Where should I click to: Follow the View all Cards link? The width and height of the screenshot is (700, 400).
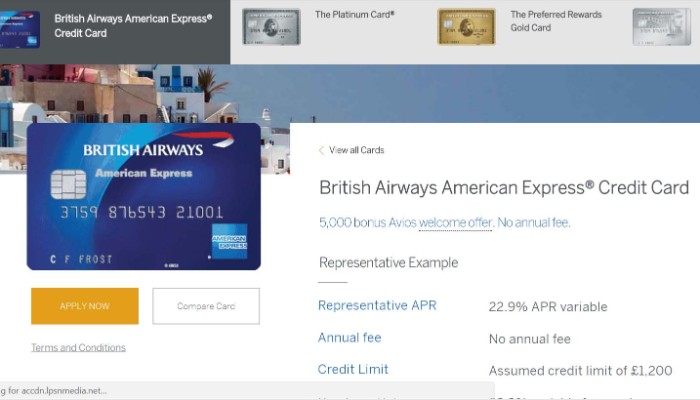coord(356,150)
